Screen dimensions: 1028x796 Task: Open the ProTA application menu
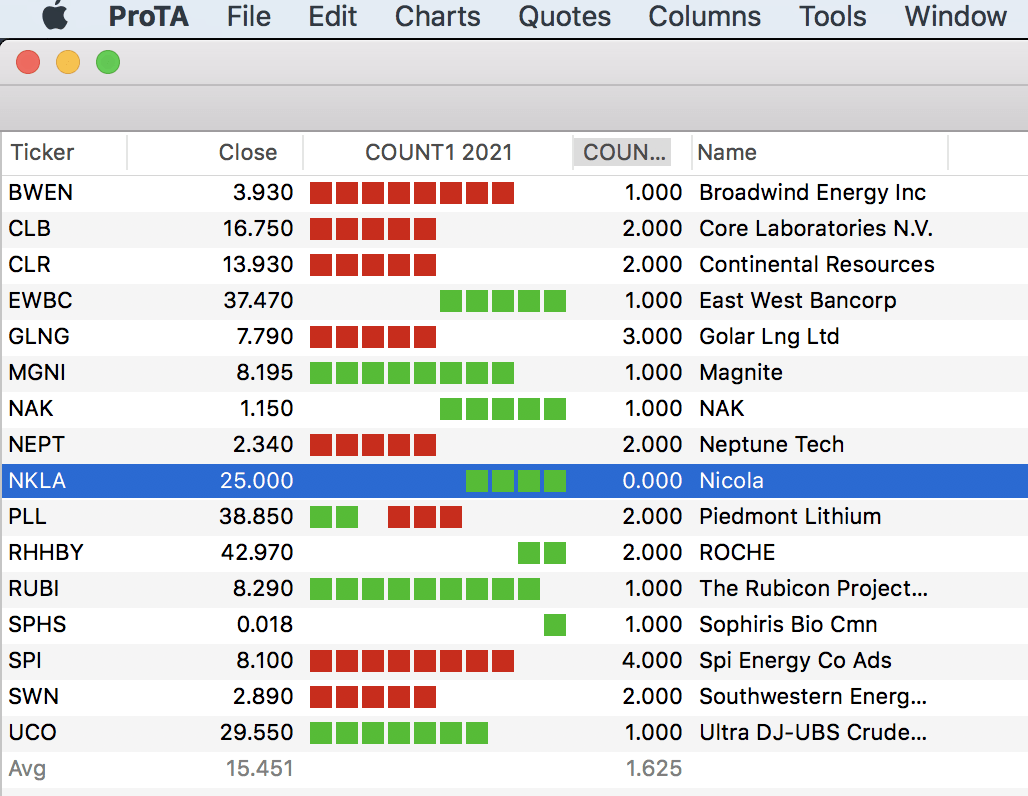(148, 16)
